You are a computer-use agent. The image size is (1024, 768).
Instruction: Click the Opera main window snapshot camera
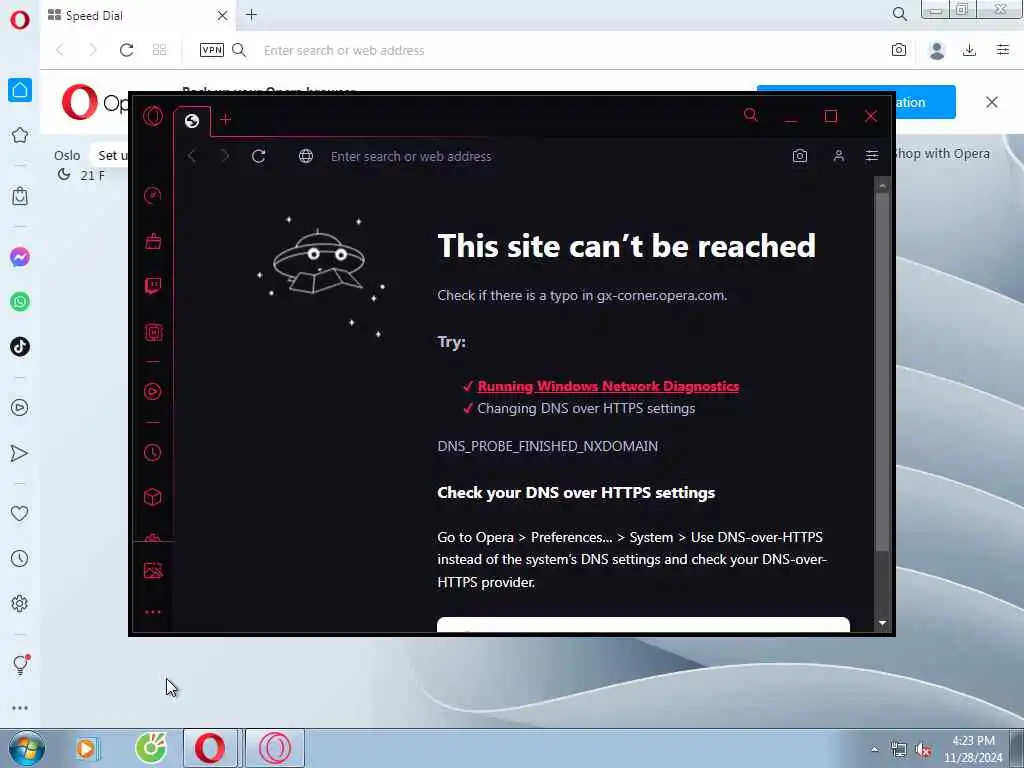[899, 50]
